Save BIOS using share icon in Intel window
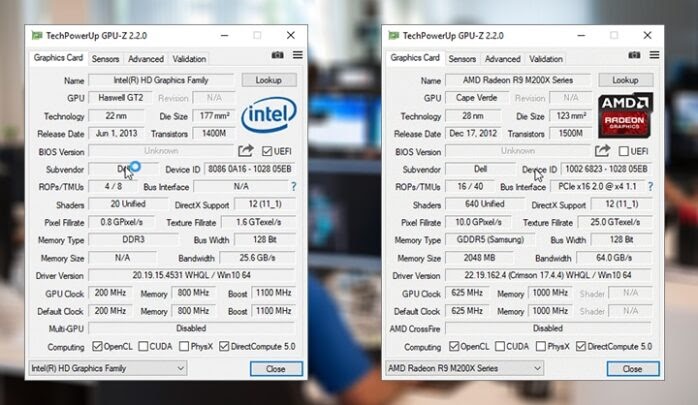698x405 pixels. click(245, 151)
